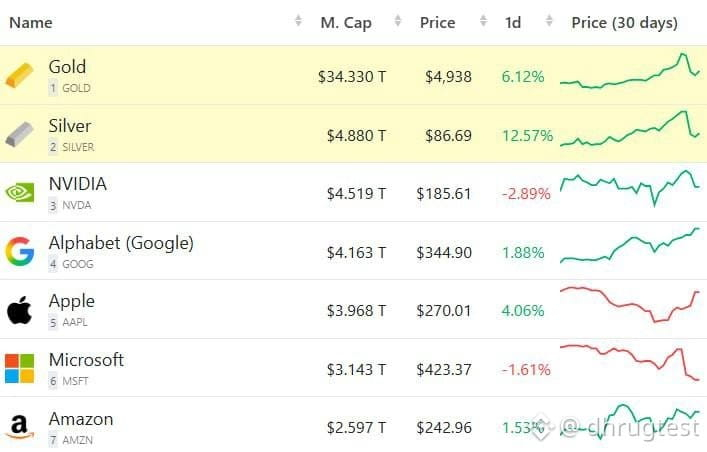The image size is (707, 452).
Task: Click the Gold bar icon
Action: pos(19,76)
